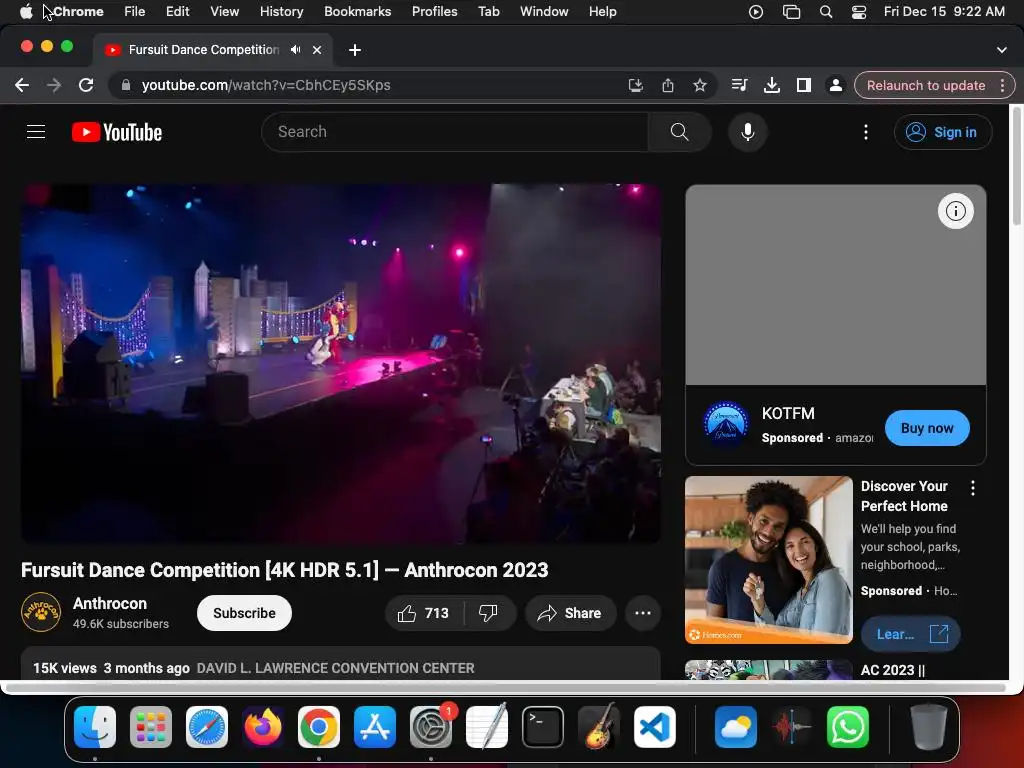View site information lock icon
This screenshot has width=1024, height=768.
[x=126, y=85]
